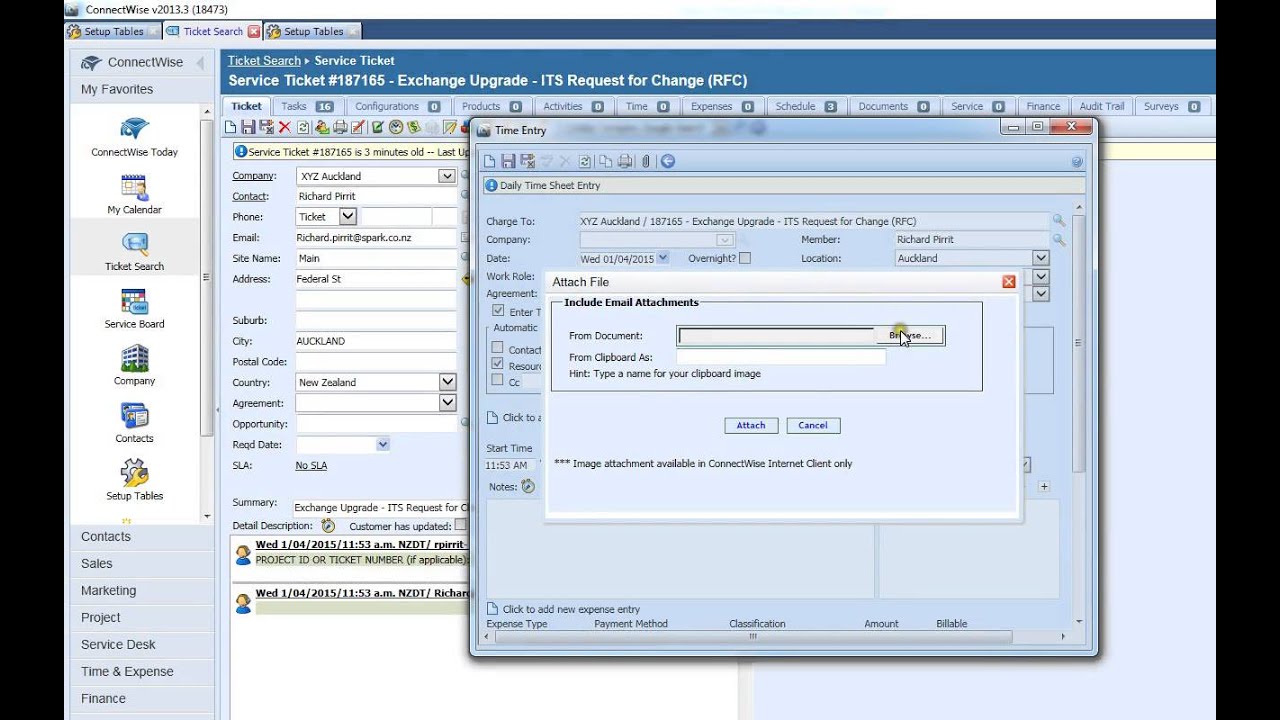Open Time Entry Date picker dropdown
The height and width of the screenshot is (720, 1280).
coord(663,258)
